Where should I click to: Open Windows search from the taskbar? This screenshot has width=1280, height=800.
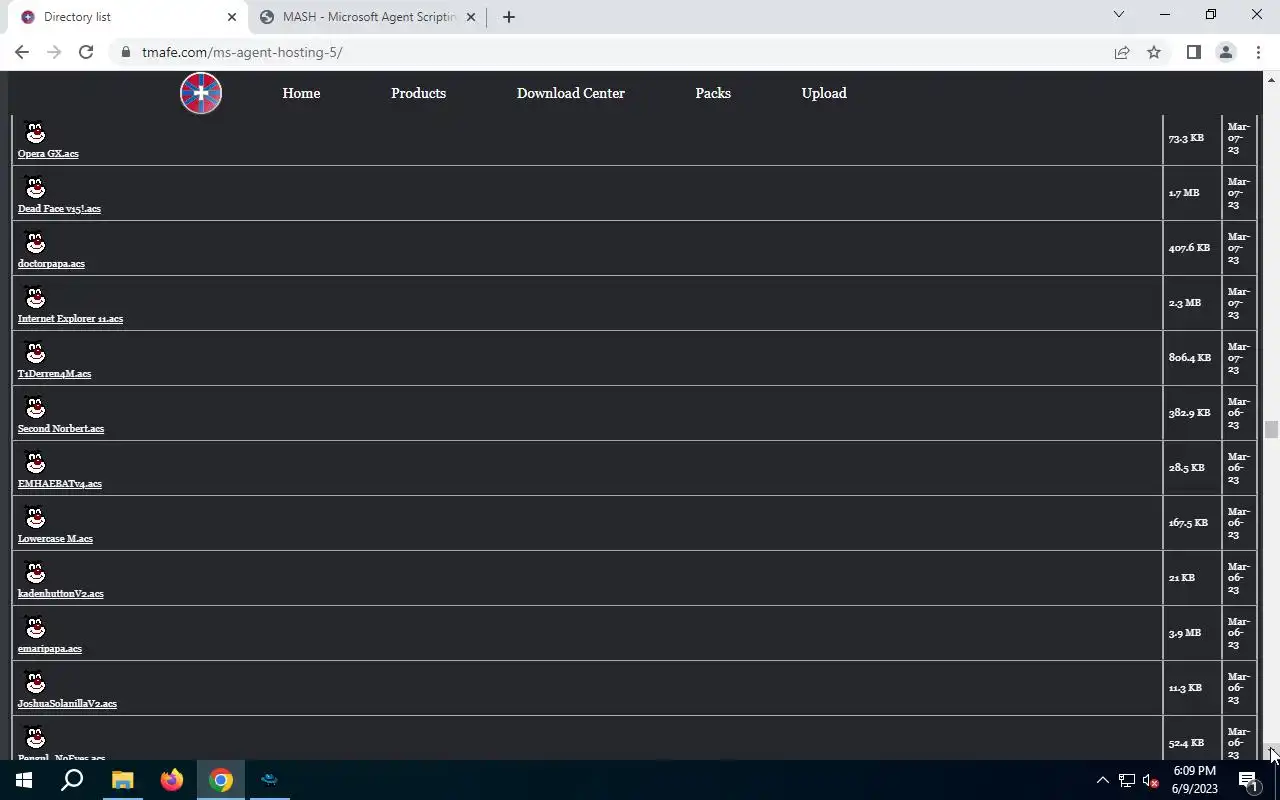tap(72, 780)
